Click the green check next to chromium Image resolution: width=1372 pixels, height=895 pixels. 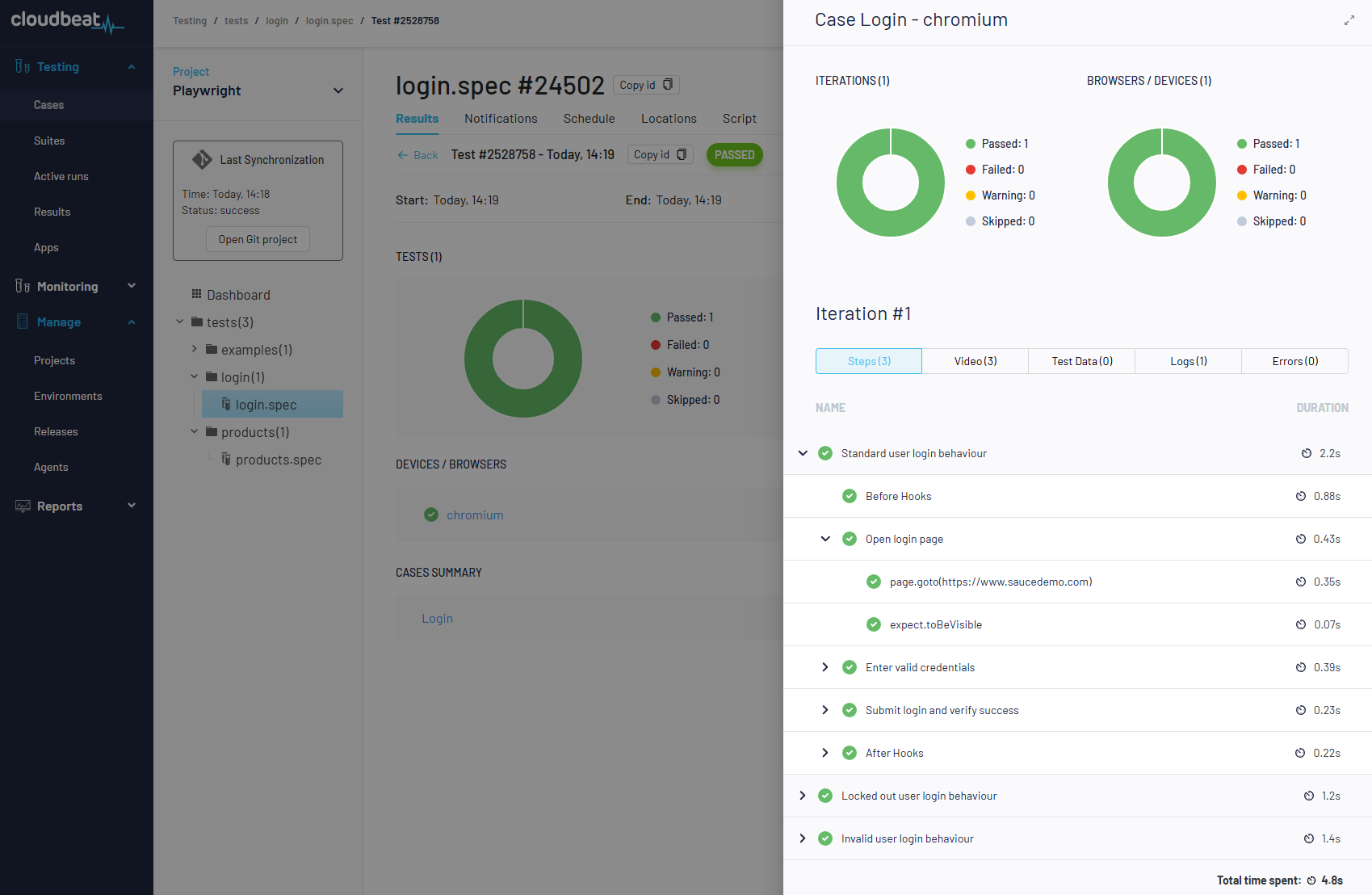[x=431, y=515]
